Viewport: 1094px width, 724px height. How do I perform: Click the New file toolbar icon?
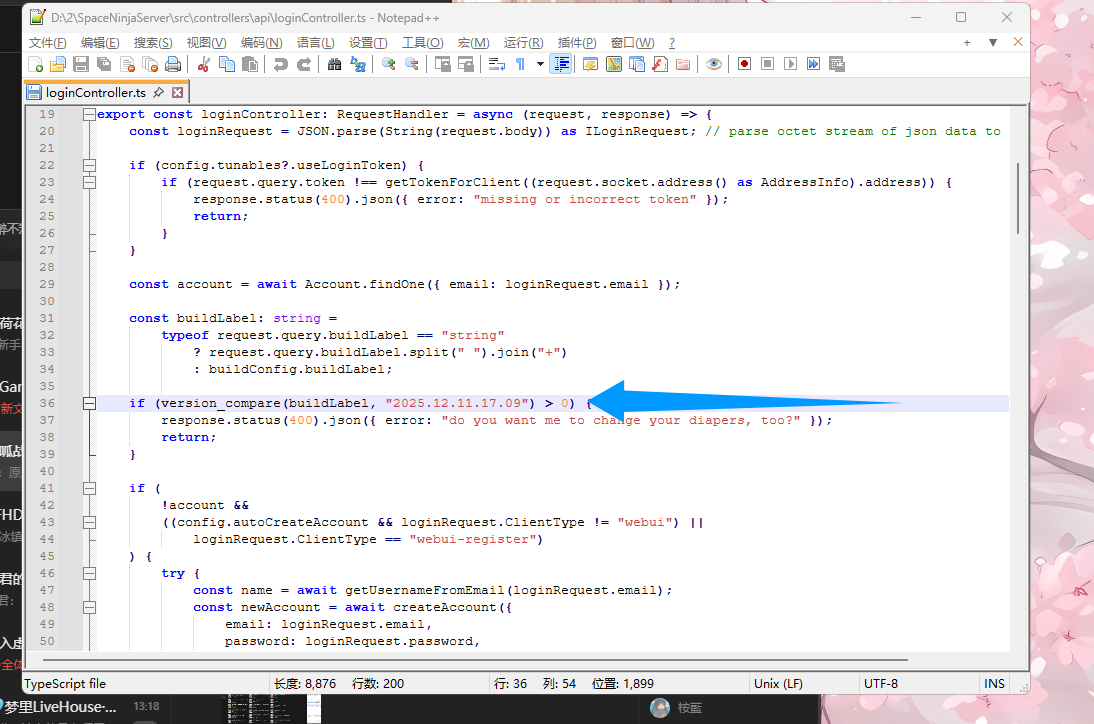click(36, 64)
